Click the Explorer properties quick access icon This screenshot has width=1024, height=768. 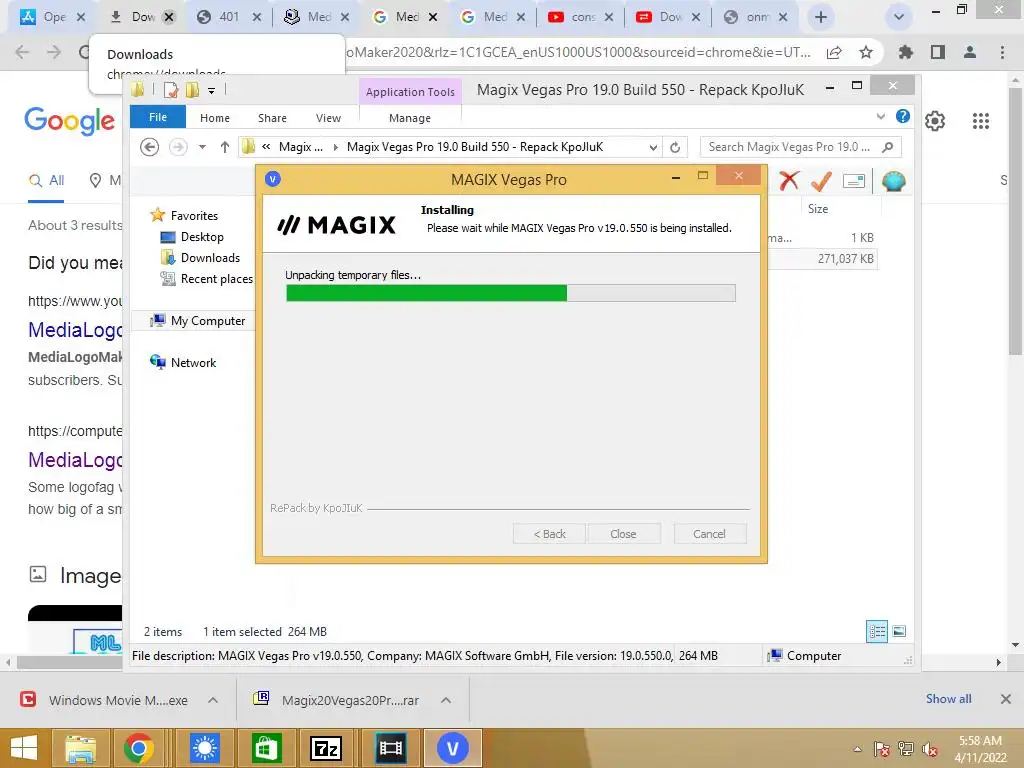click(170, 90)
